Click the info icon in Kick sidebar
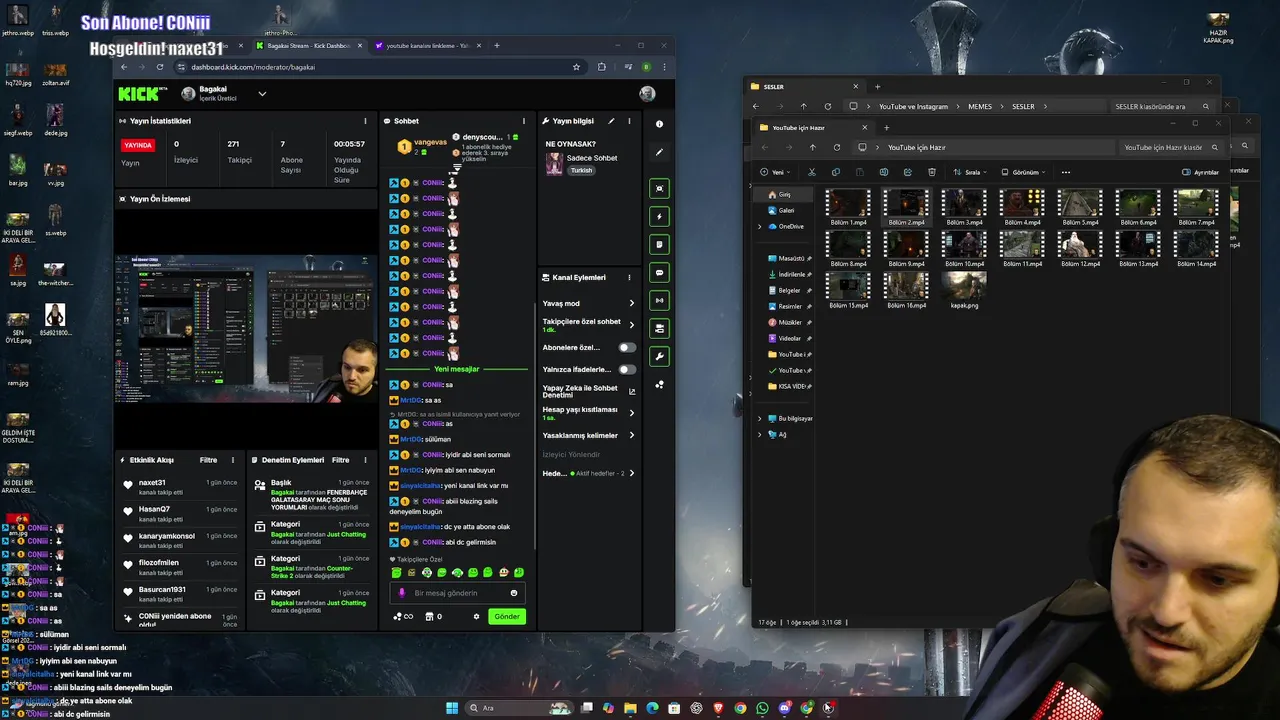 tap(659, 124)
